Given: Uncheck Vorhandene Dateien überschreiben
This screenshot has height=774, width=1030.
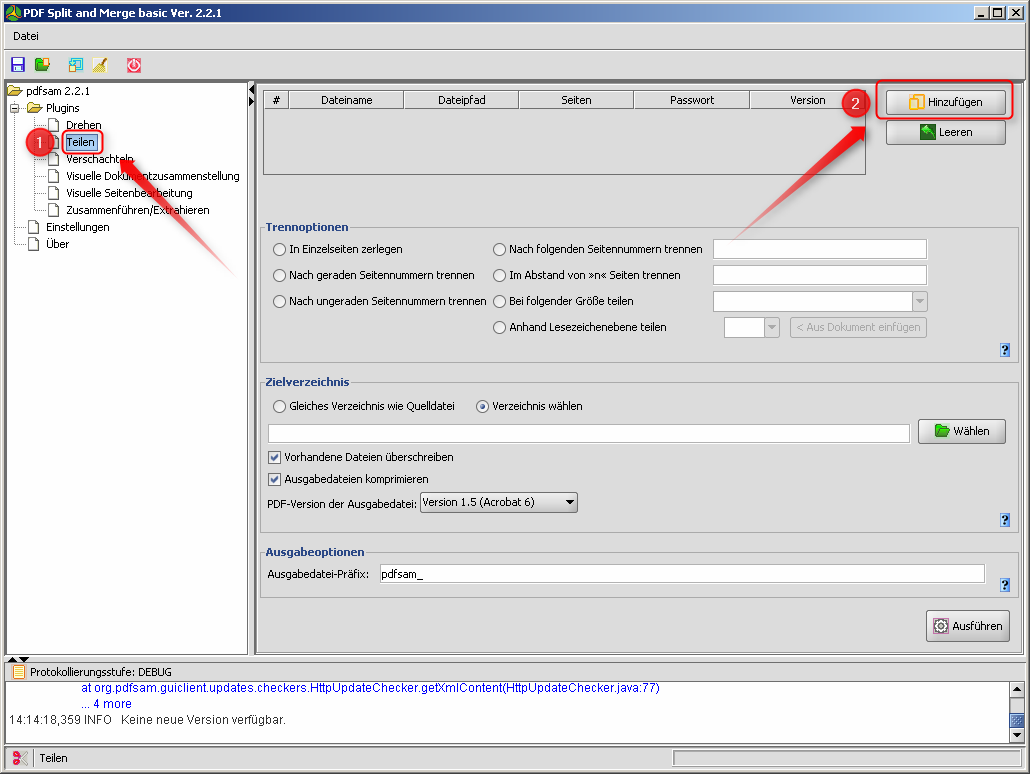Looking at the screenshot, I should (x=273, y=456).
